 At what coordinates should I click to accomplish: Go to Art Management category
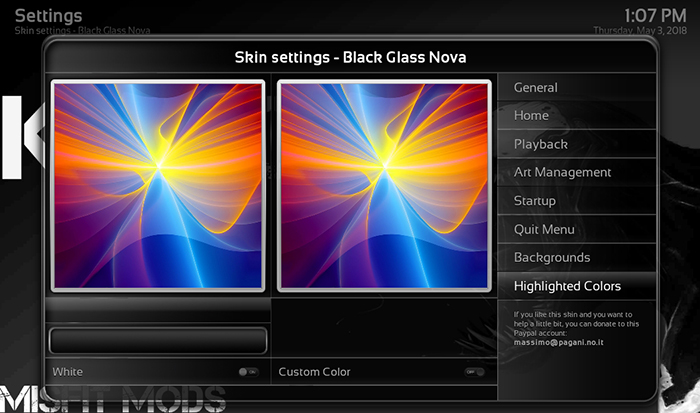[x=576, y=172]
